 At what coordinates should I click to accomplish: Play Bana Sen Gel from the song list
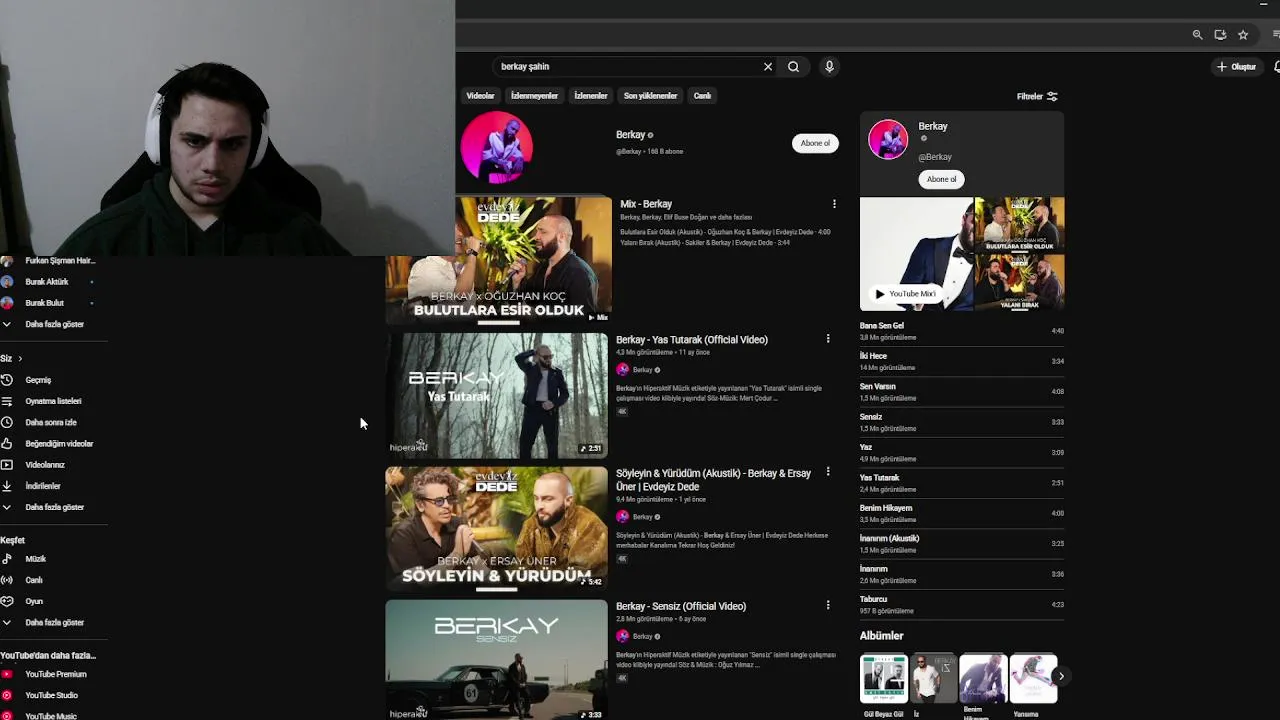point(962,331)
